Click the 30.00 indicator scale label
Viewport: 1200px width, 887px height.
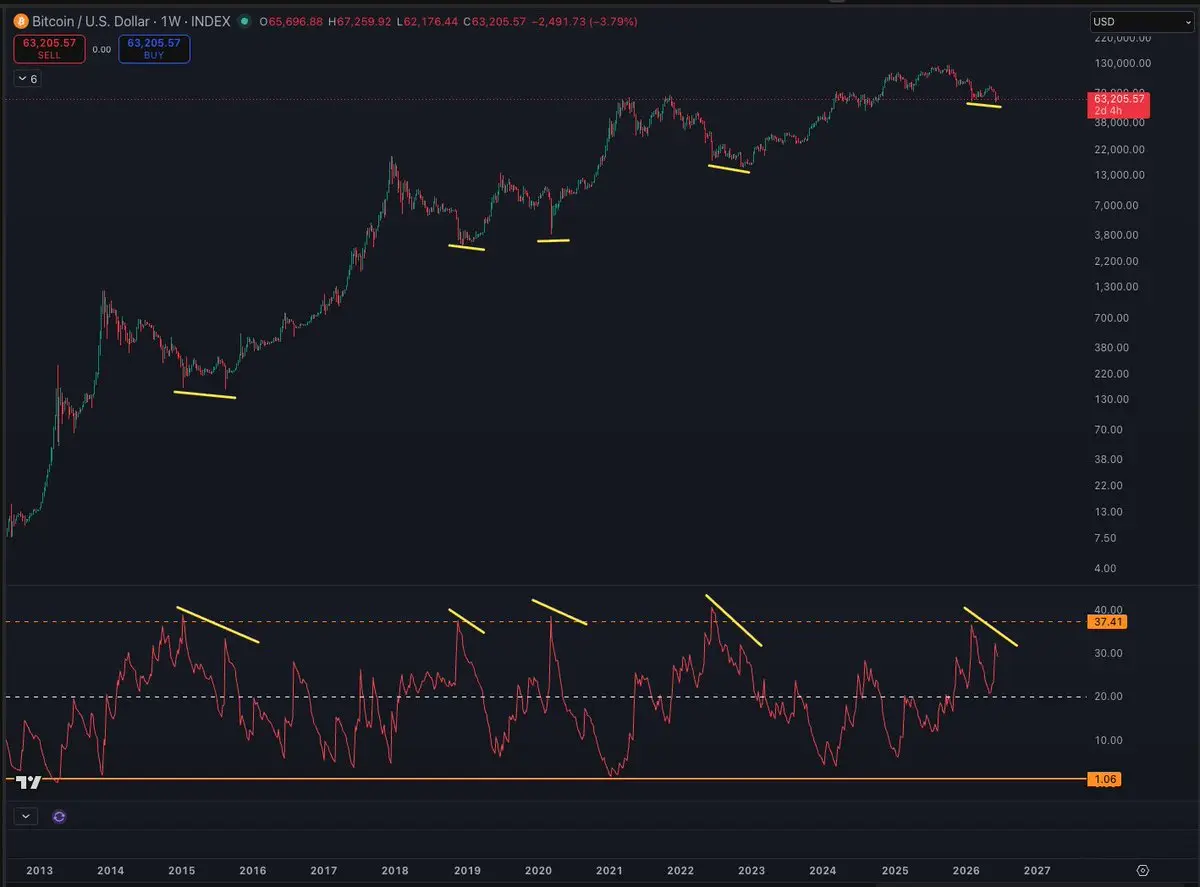point(1109,653)
